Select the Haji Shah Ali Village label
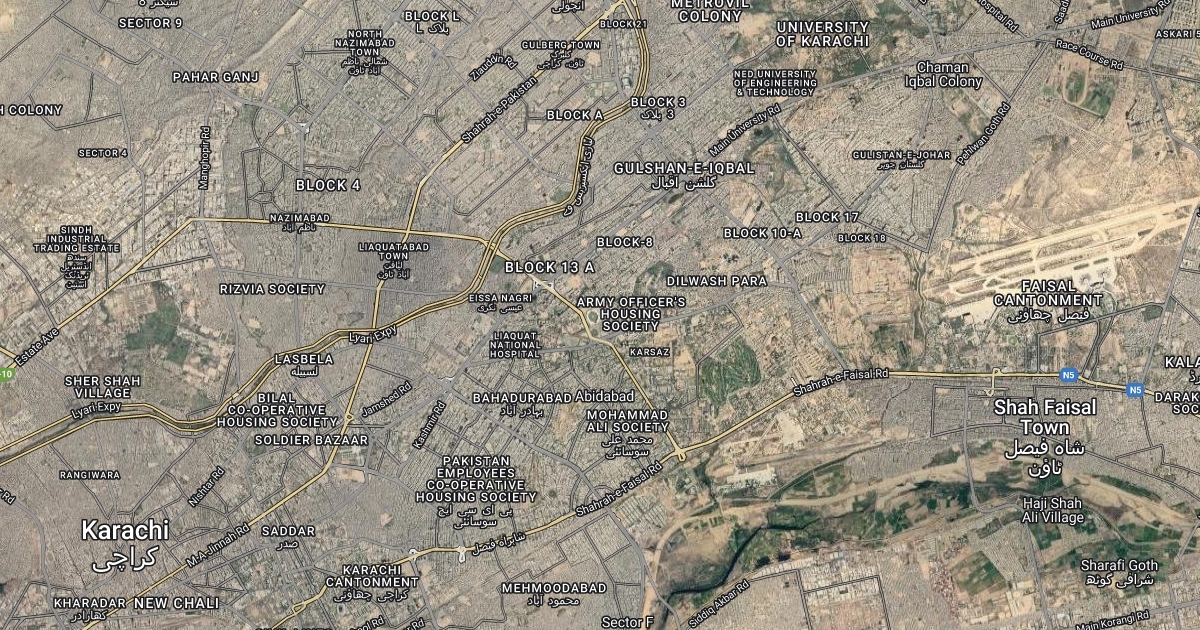This screenshot has height=630, width=1200. click(1052, 510)
